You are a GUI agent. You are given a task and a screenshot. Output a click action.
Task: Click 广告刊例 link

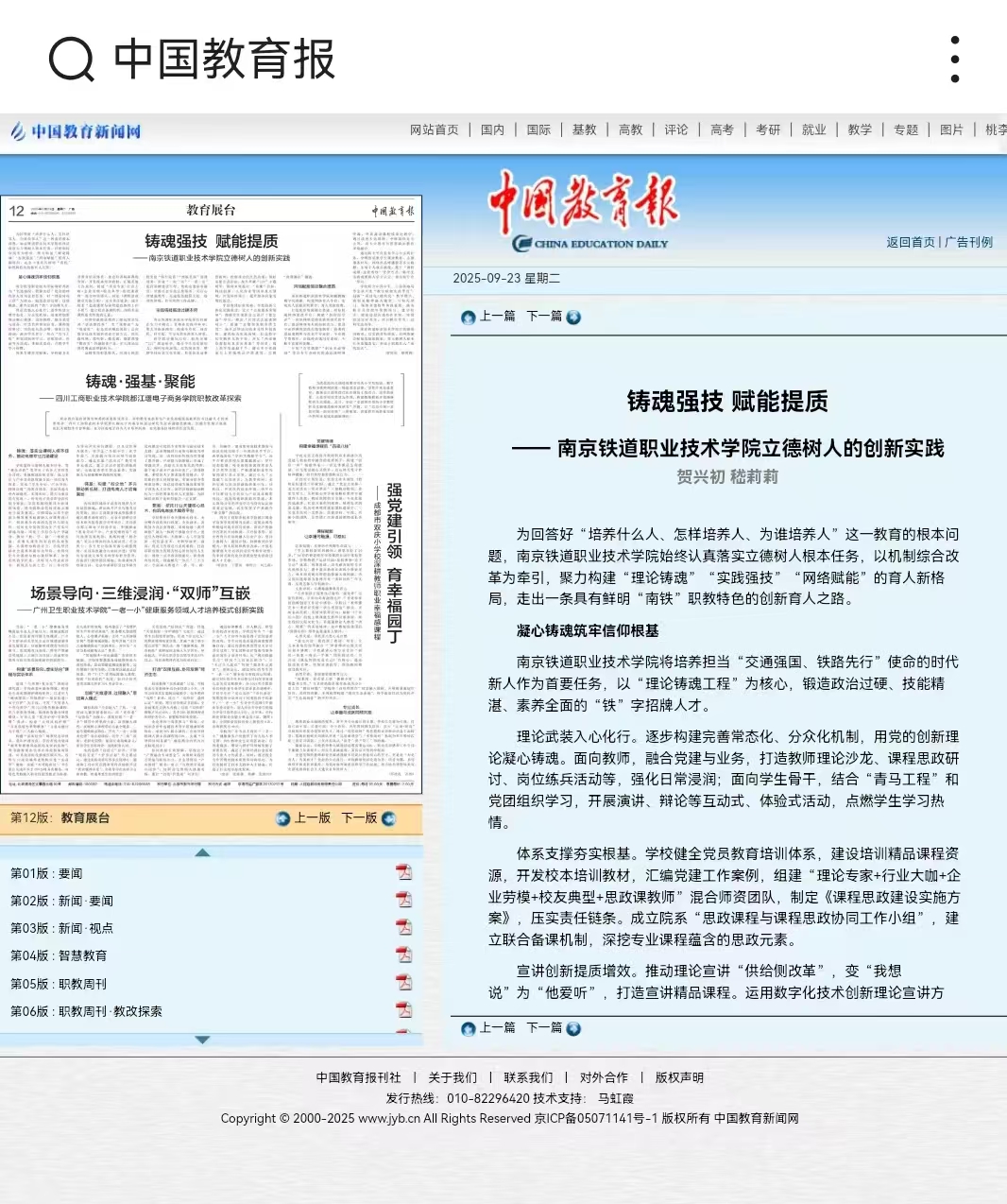tap(969, 242)
